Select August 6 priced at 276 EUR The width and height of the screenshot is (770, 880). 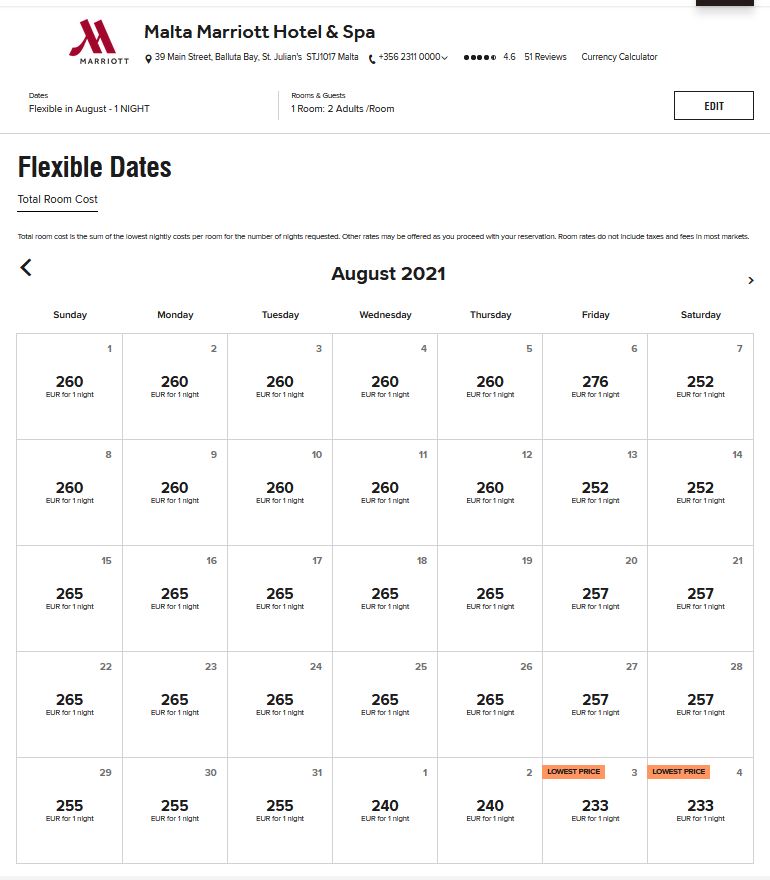pyautogui.click(x=595, y=386)
